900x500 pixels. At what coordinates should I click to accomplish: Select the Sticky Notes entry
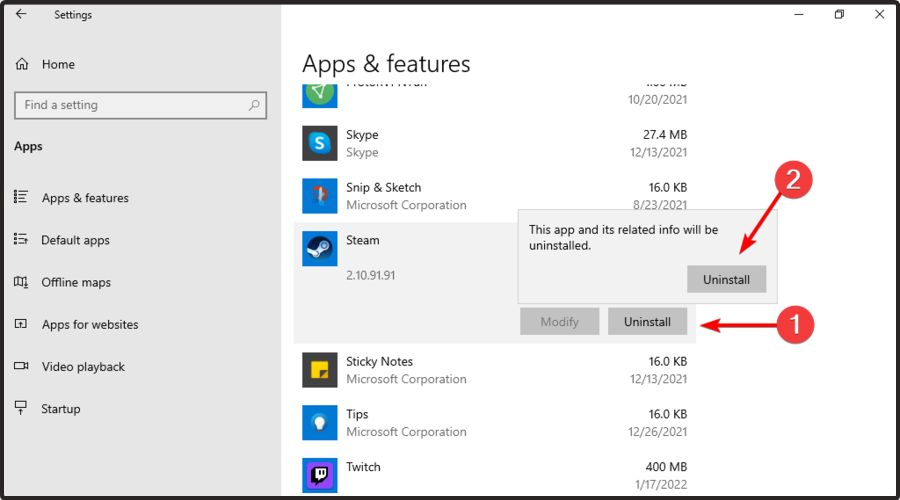(x=379, y=362)
